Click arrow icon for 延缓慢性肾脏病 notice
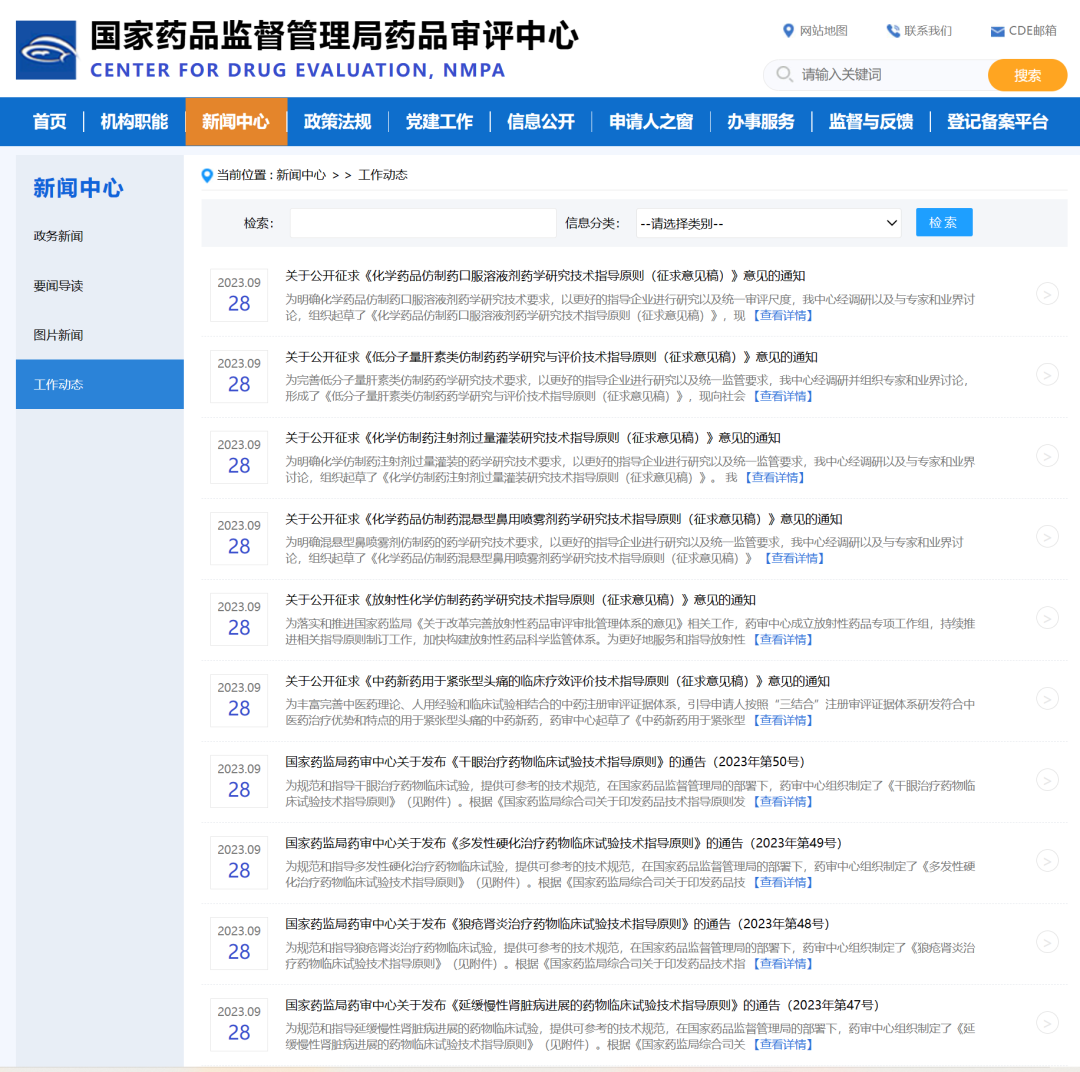Image resolution: width=1080 pixels, height=1072 pixels. pyautogui.click(x=1047, y=1023)
